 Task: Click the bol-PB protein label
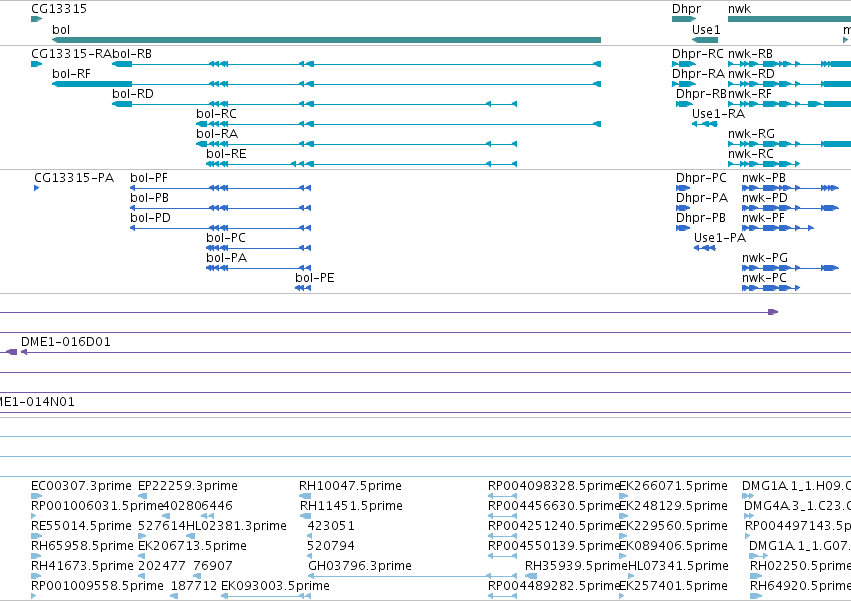pos(149,198)
